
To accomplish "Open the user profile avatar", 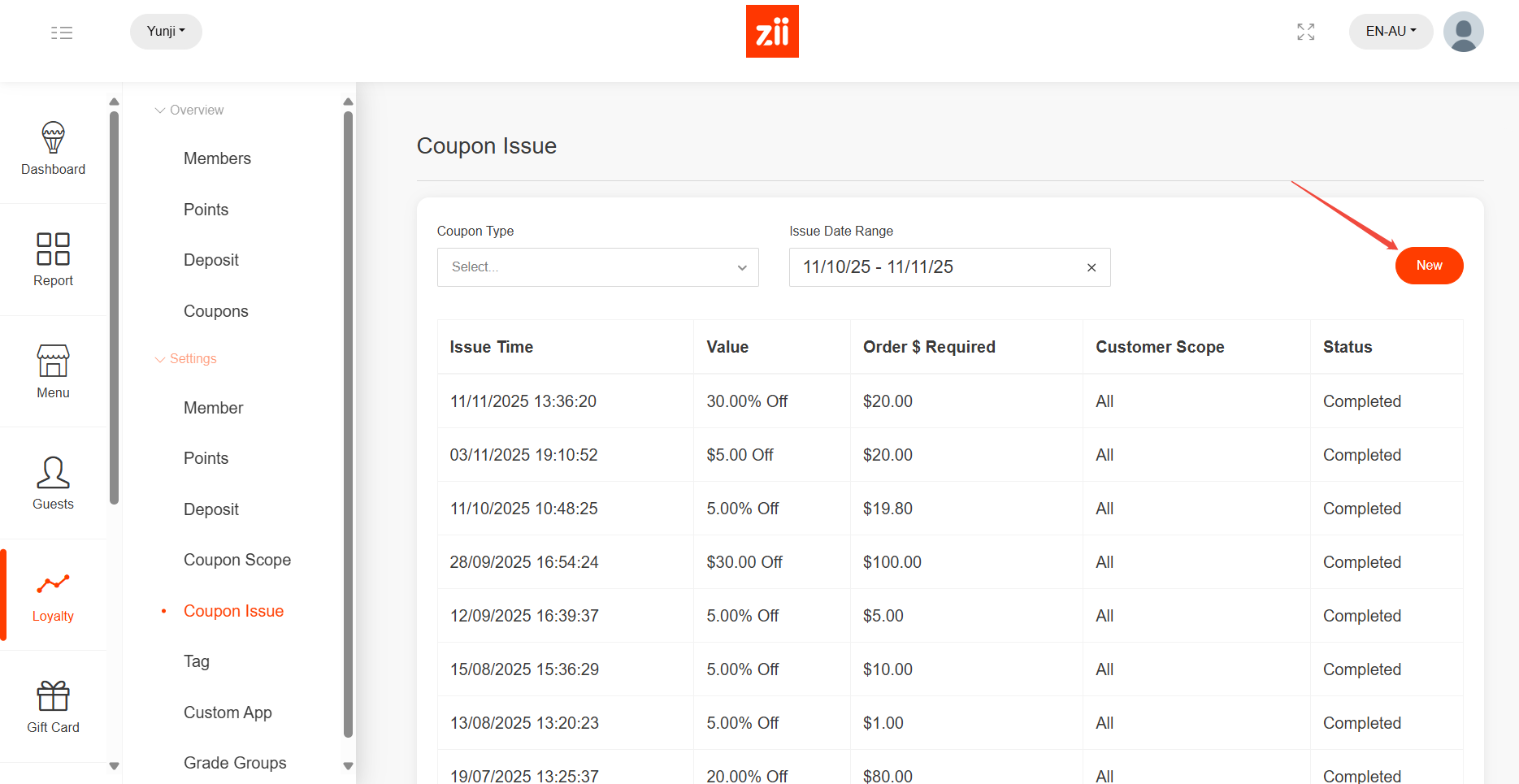I will [x=1463, y=32].
